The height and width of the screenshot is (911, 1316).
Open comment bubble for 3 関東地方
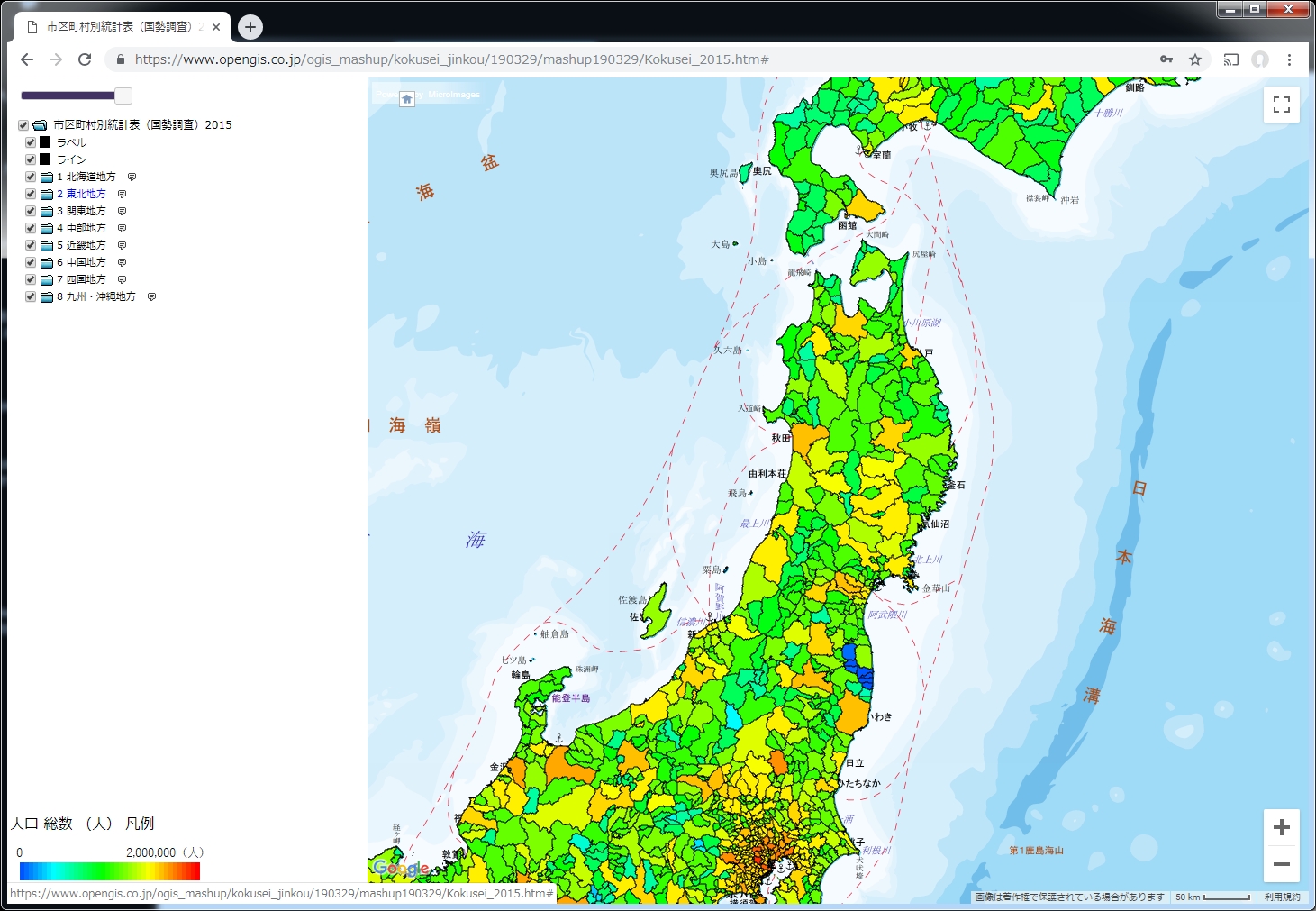(122, 211)
